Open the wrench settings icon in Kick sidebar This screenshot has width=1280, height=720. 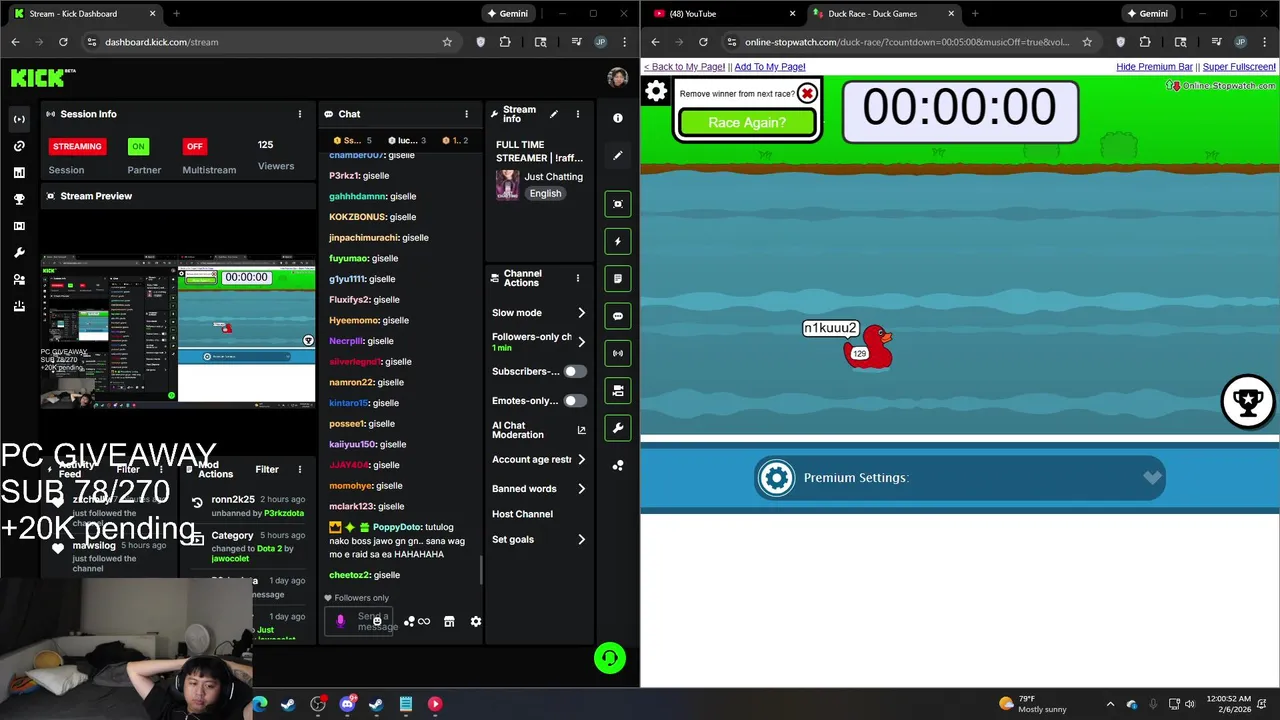coord(19,253)
